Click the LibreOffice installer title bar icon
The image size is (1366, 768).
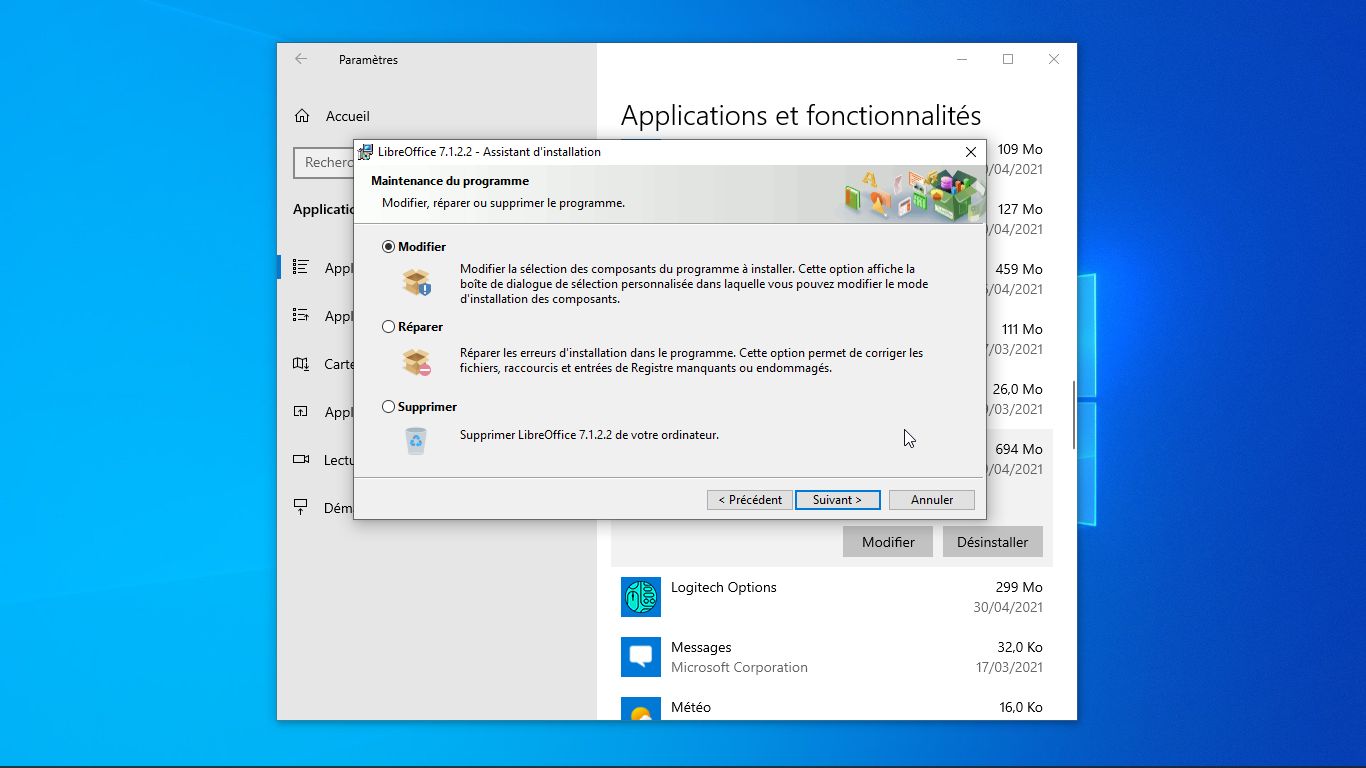[366, 152]
